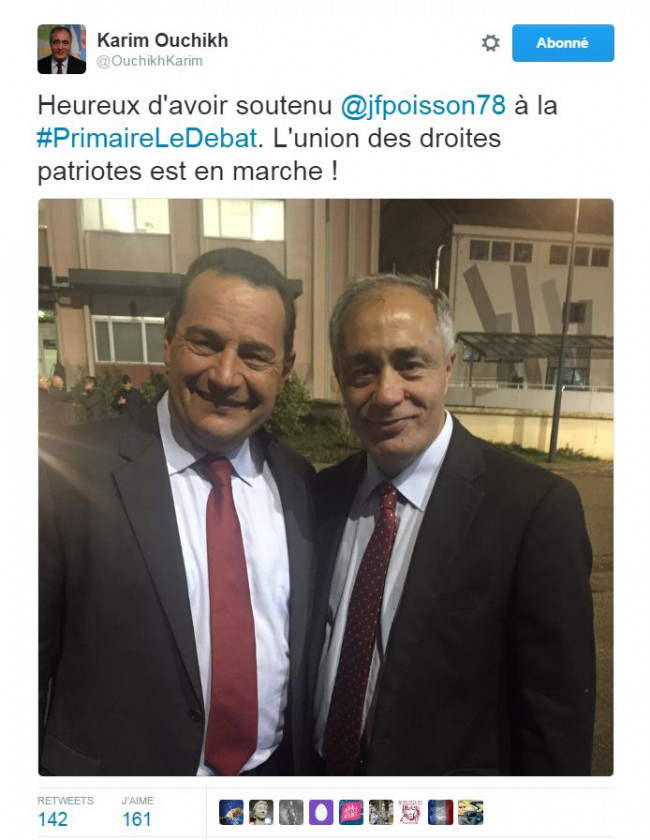The height and width of the screenshot is (840, 650).
Task: Open Karim Ouchikh's profile picture
Action: [62, 49]
